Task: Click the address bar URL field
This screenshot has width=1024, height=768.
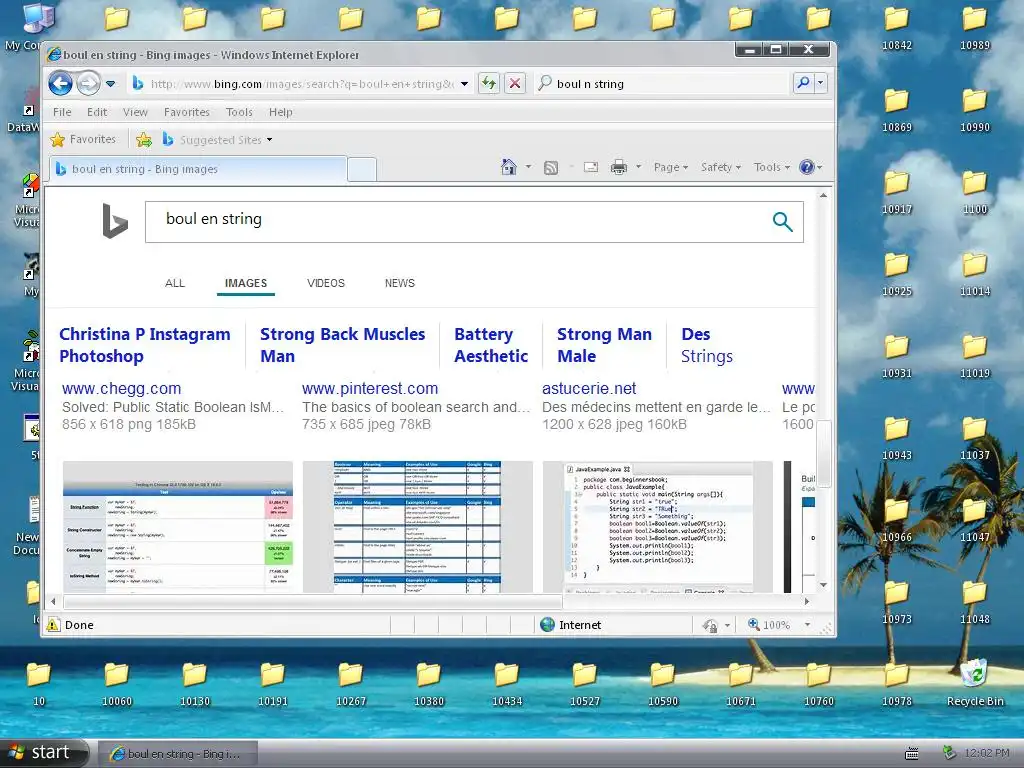Action: 302,84
